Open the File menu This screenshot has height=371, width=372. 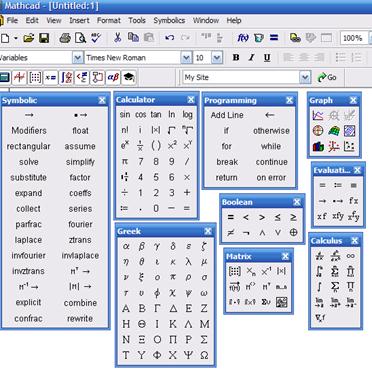(x=12, y=20)
